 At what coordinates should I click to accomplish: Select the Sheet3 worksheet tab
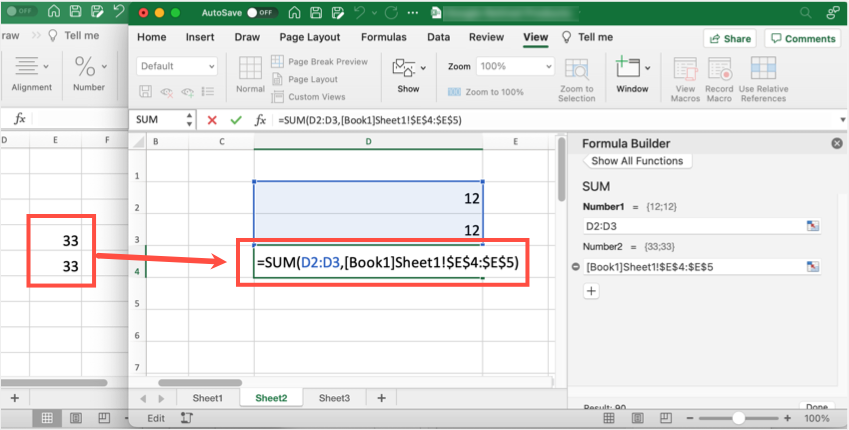(334, 398)
